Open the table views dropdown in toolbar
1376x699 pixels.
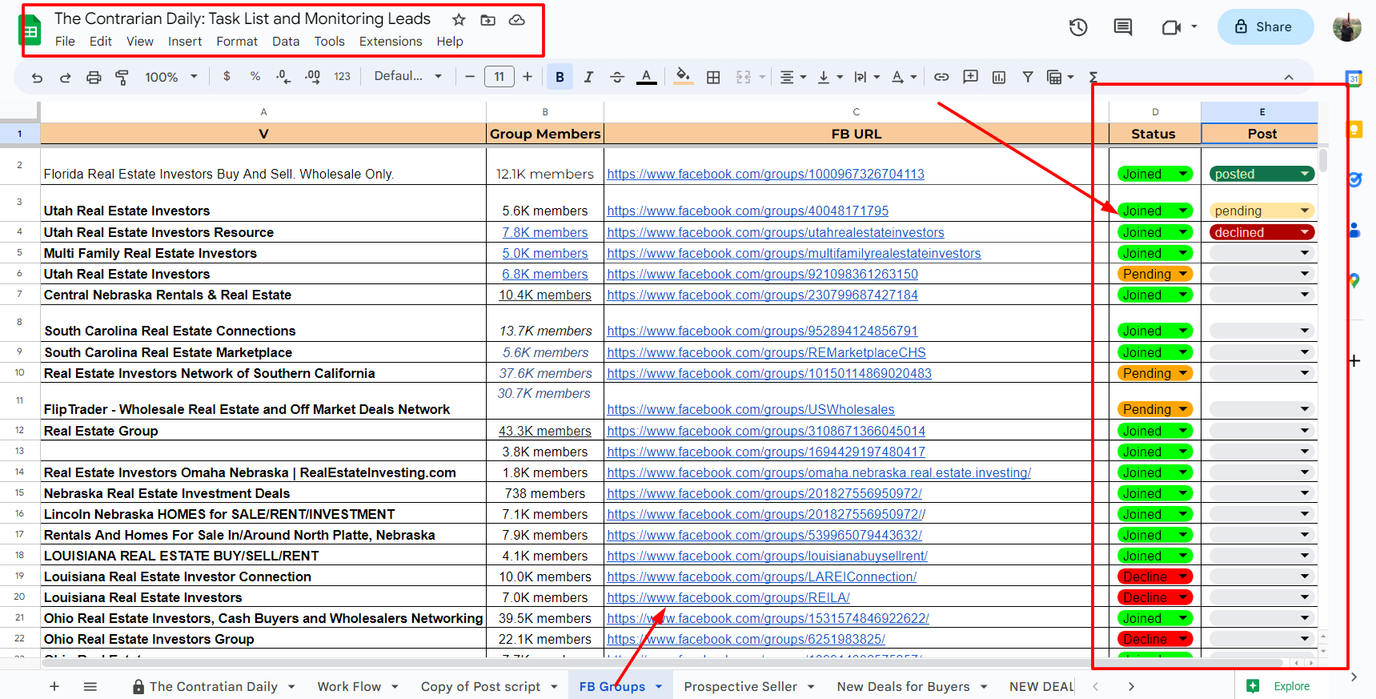[1058, 77]
